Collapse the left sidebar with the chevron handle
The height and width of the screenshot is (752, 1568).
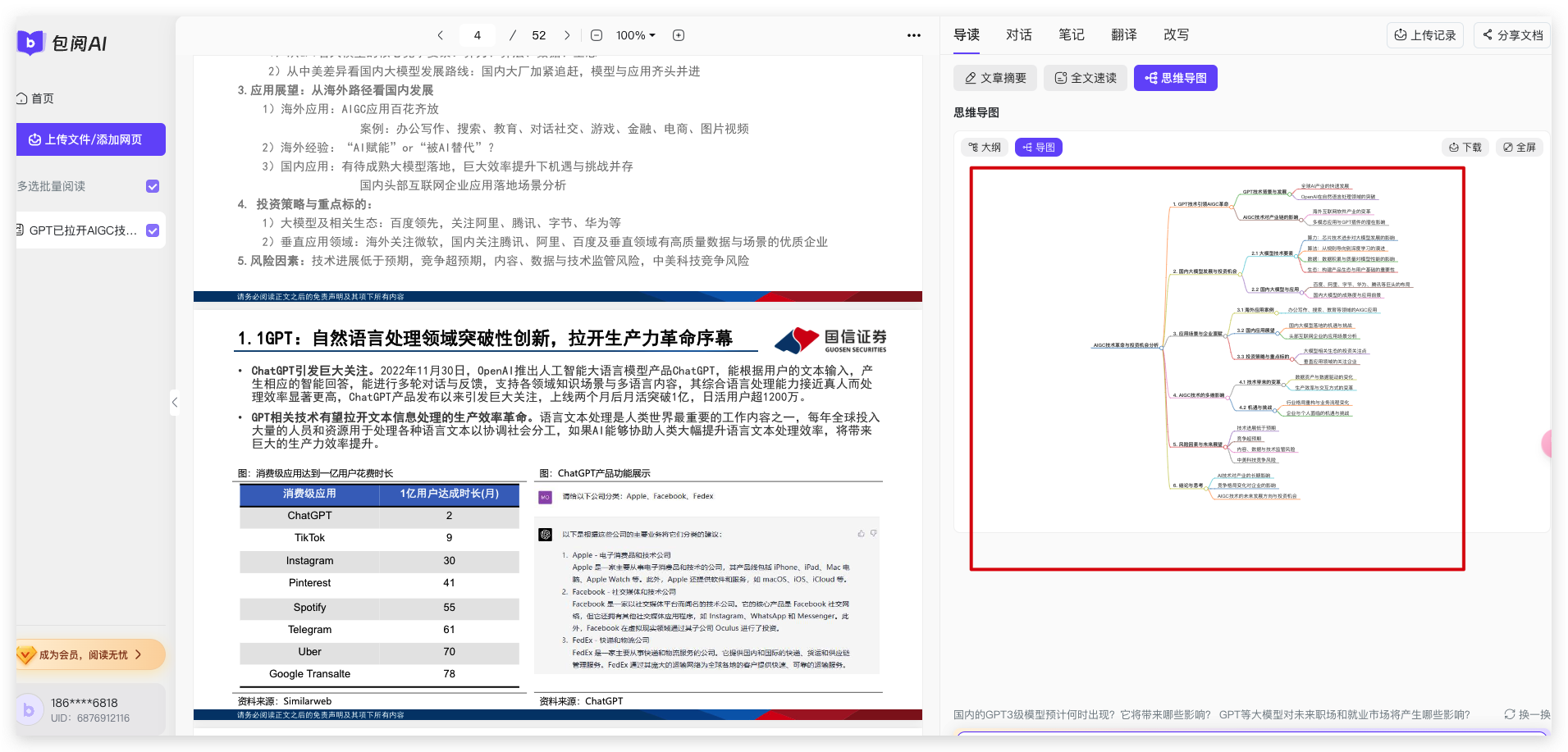click(x=175, y=402)
